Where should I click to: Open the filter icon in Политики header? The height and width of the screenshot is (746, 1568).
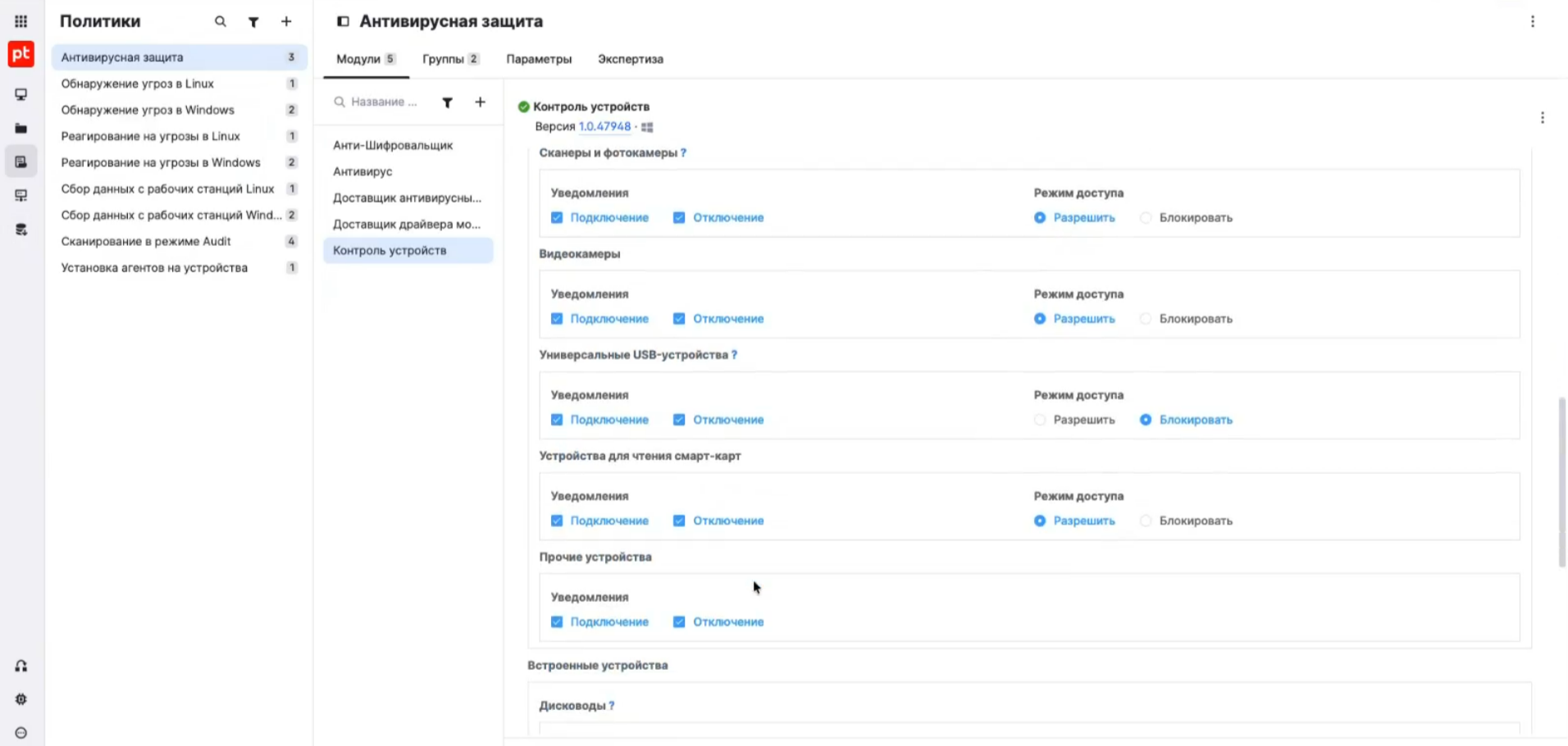click(253, 22)
